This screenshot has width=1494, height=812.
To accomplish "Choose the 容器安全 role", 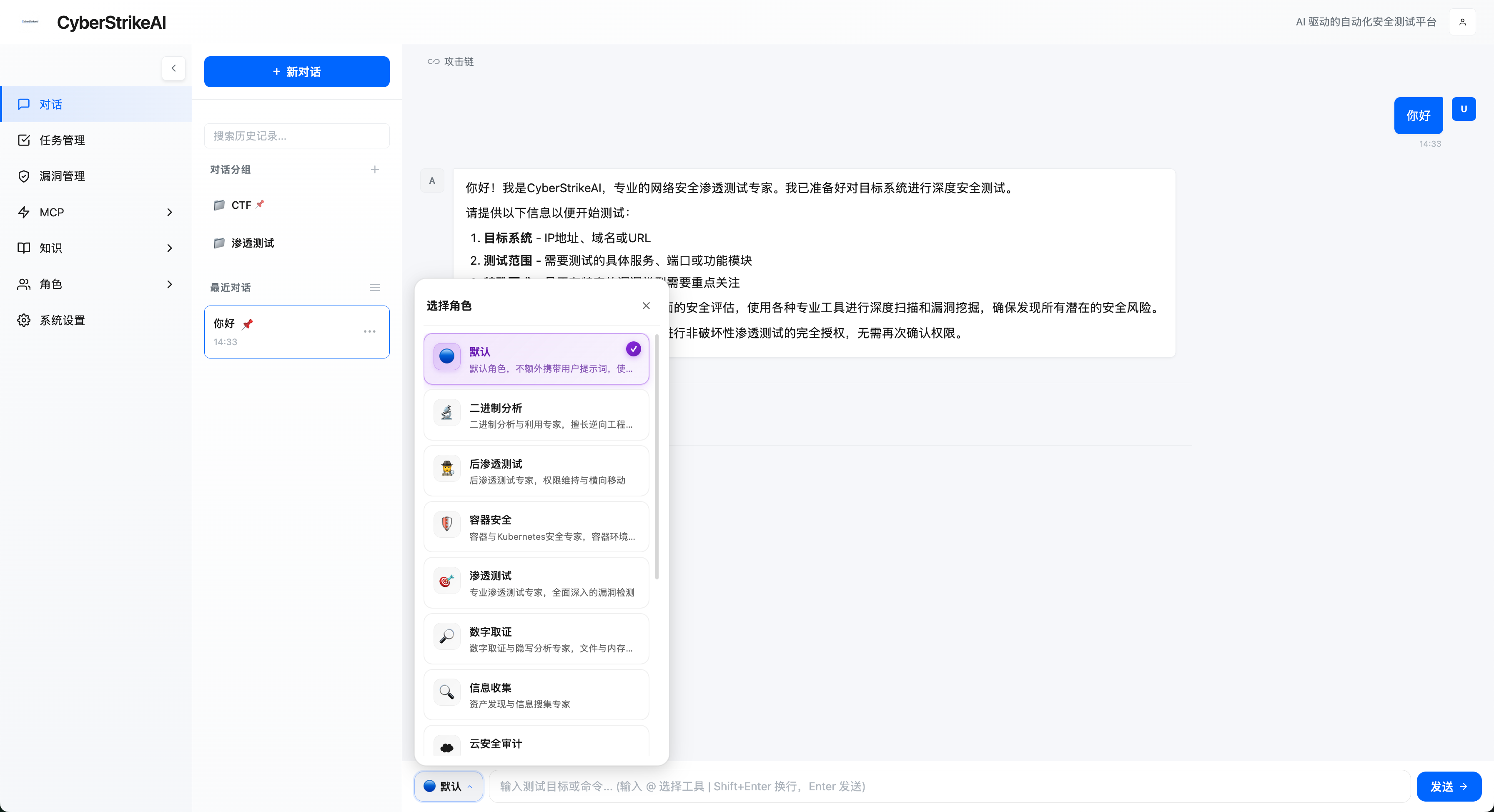I will pyautogui.click(x=536, y=526).
